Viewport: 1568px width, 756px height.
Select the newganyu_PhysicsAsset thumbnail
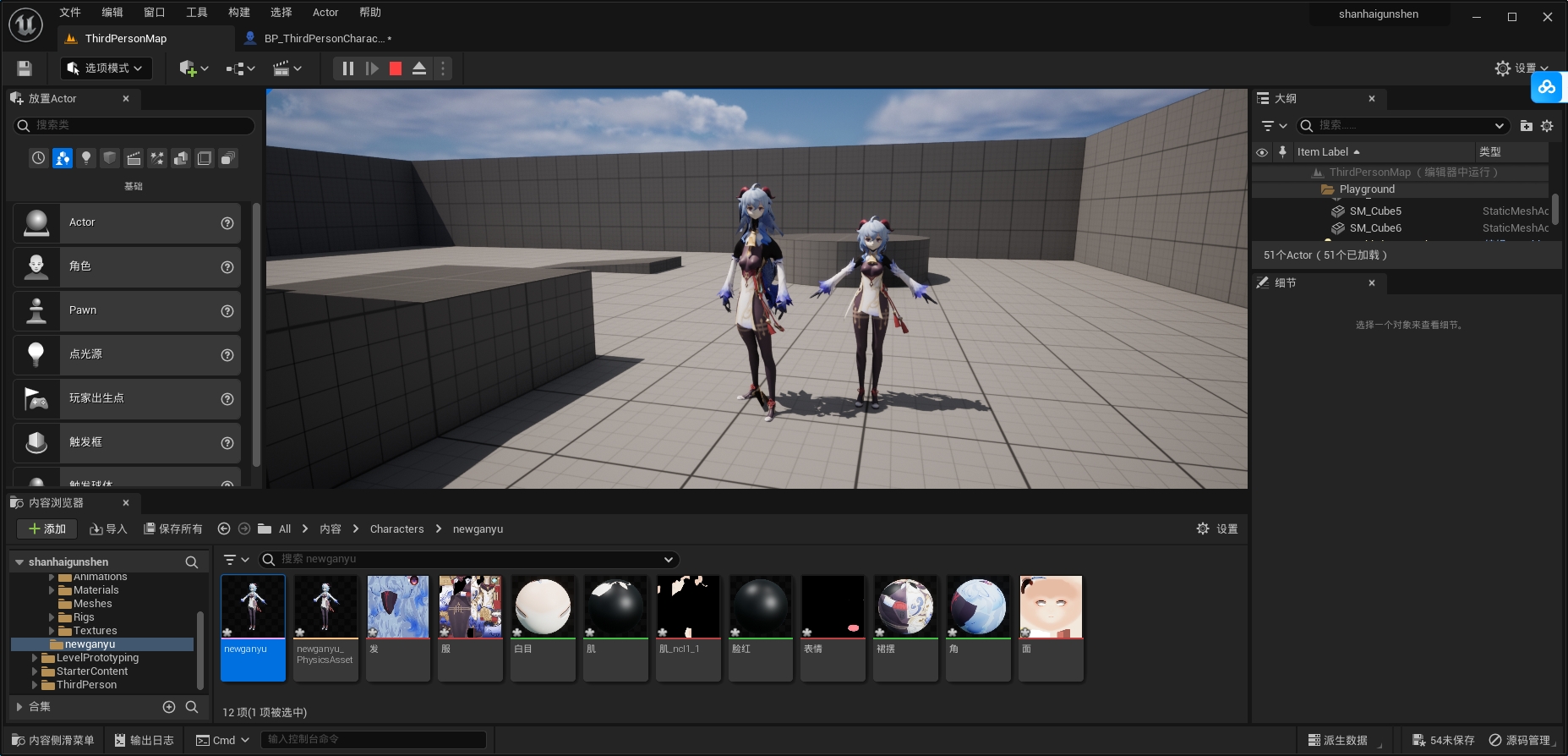pos(325,627)
